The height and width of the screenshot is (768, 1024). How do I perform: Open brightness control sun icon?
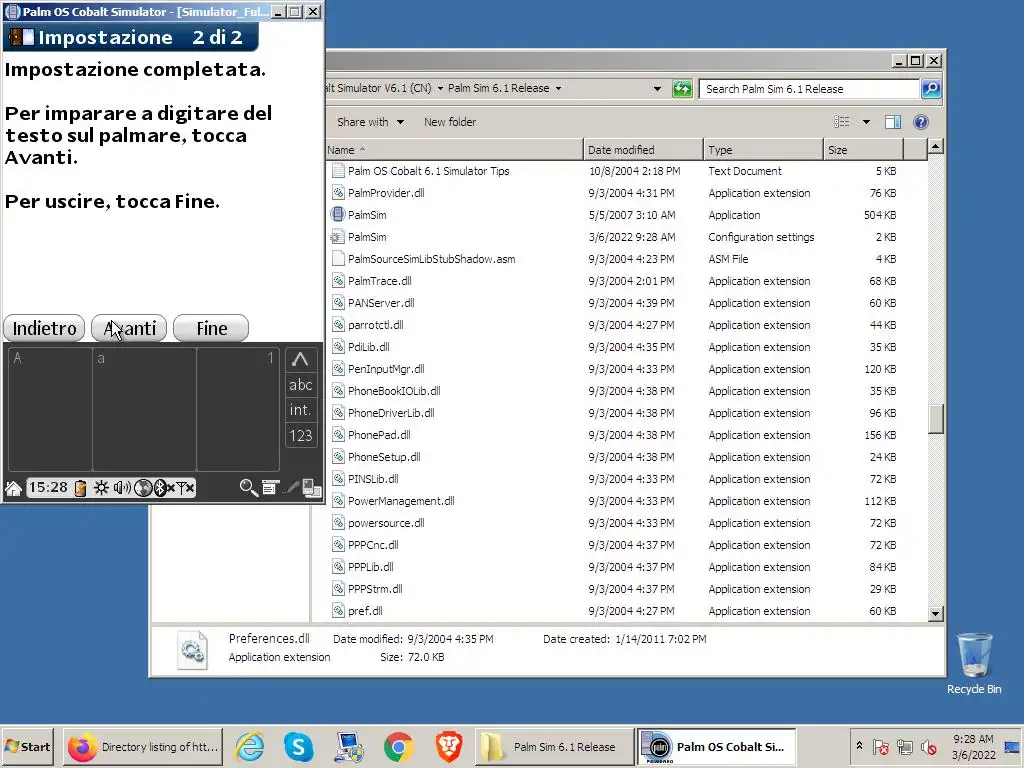tap(101, 488)
